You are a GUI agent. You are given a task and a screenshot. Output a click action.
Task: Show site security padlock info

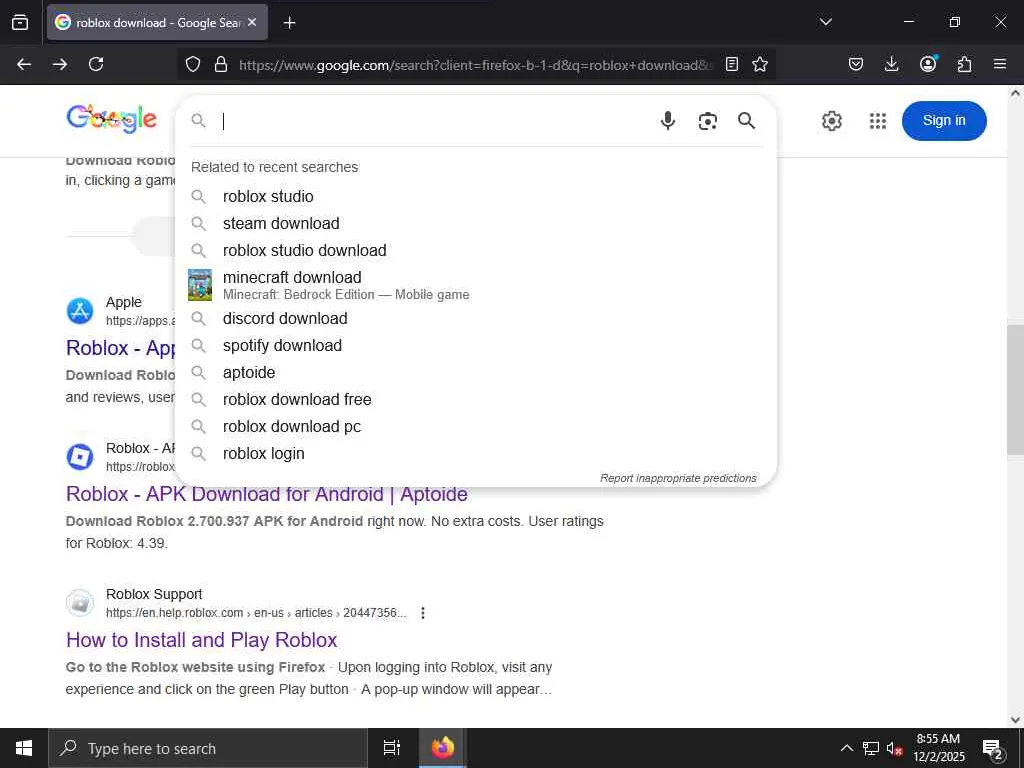pos(221,64)
